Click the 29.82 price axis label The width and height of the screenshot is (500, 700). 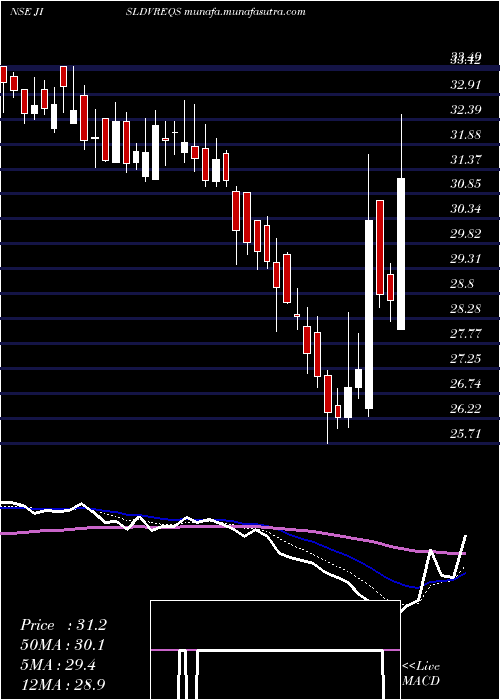coord(466,234)
